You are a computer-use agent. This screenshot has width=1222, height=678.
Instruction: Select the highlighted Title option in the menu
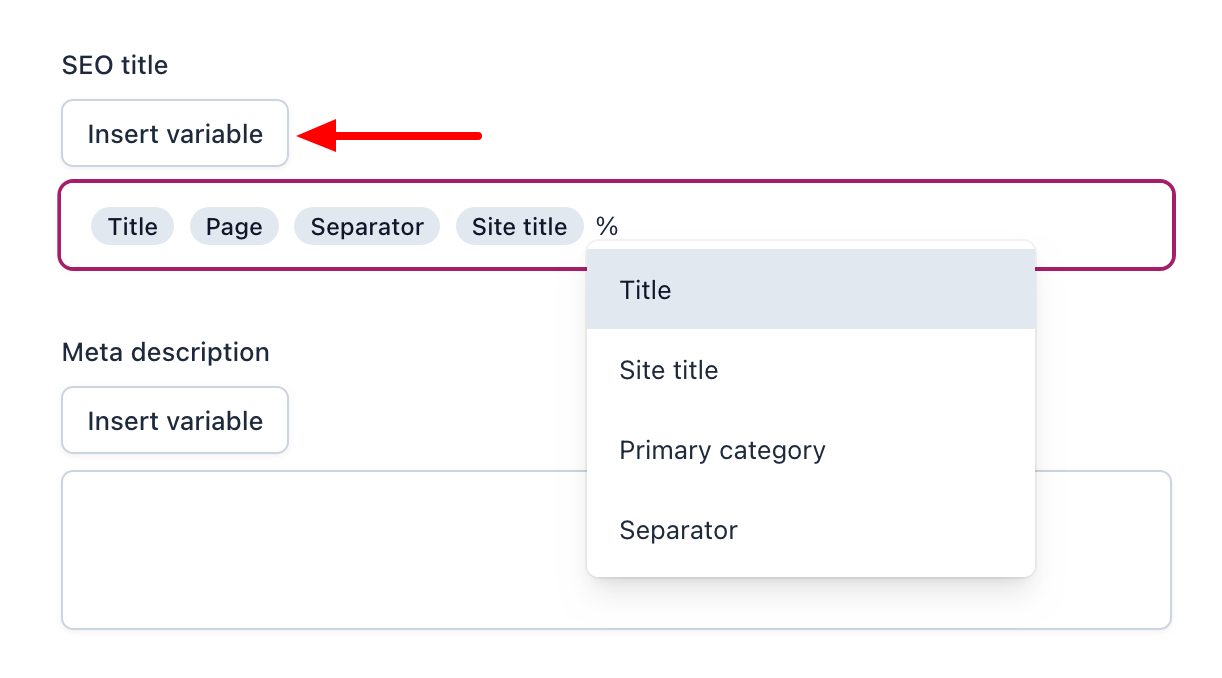[645, 290]
